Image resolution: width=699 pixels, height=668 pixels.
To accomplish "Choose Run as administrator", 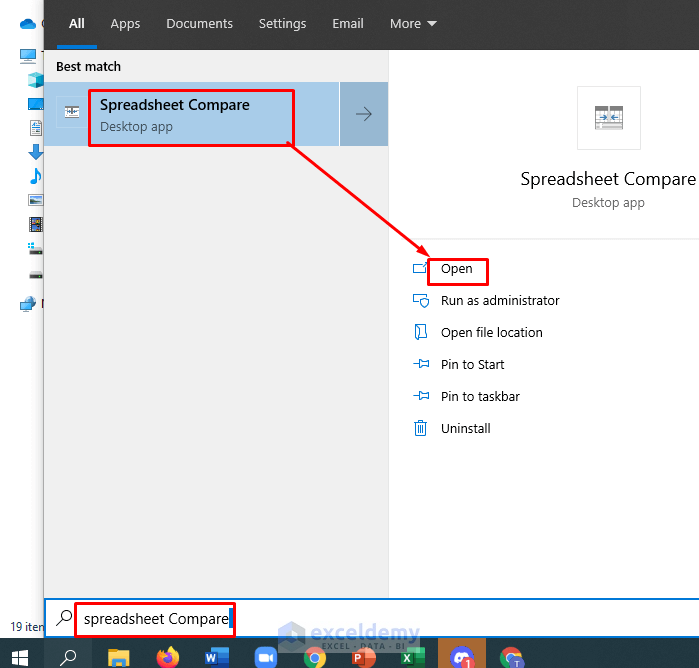I will click(500, 301).
